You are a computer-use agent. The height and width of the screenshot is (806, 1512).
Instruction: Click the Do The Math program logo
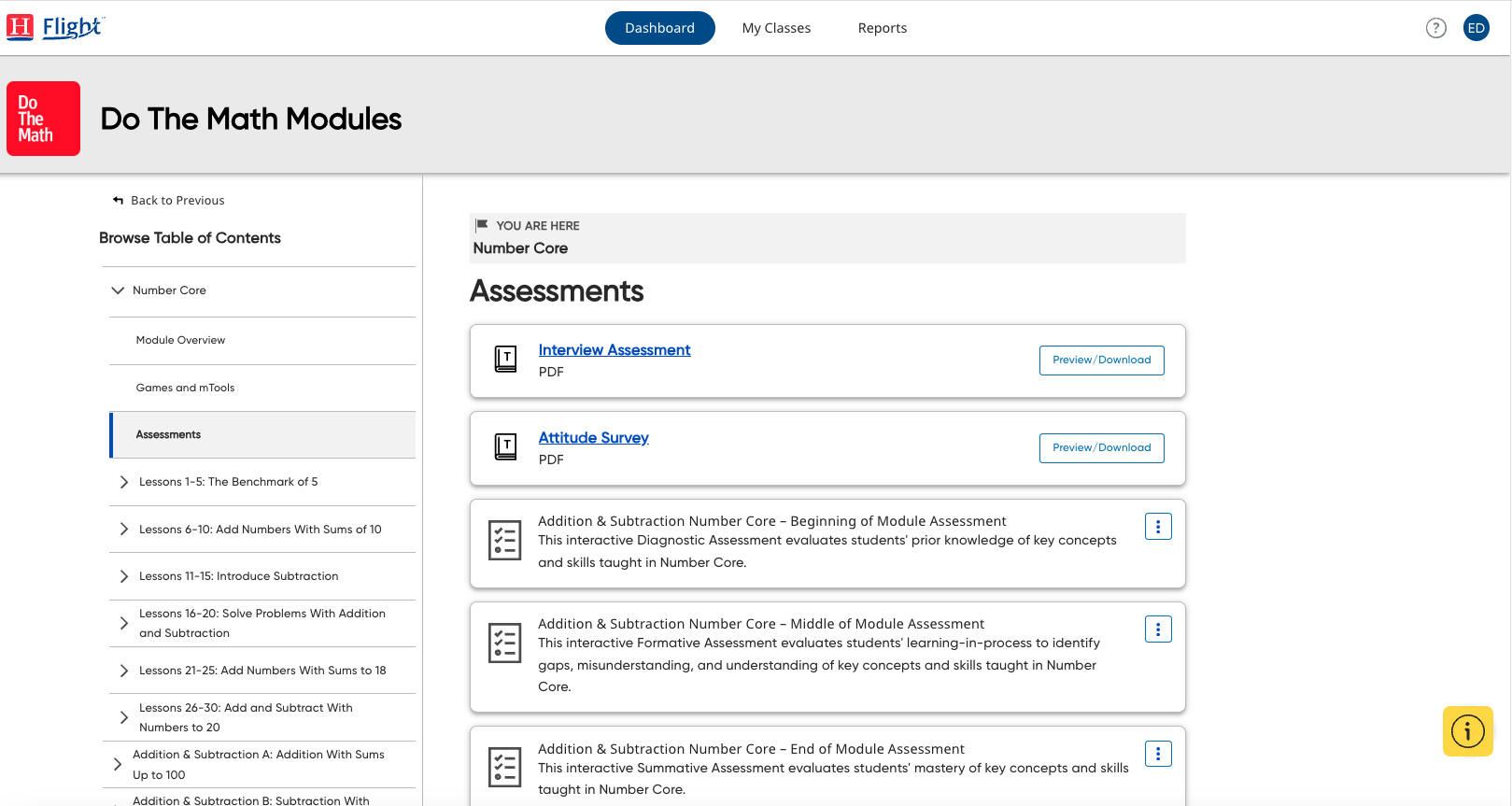(x=43, y=119)
